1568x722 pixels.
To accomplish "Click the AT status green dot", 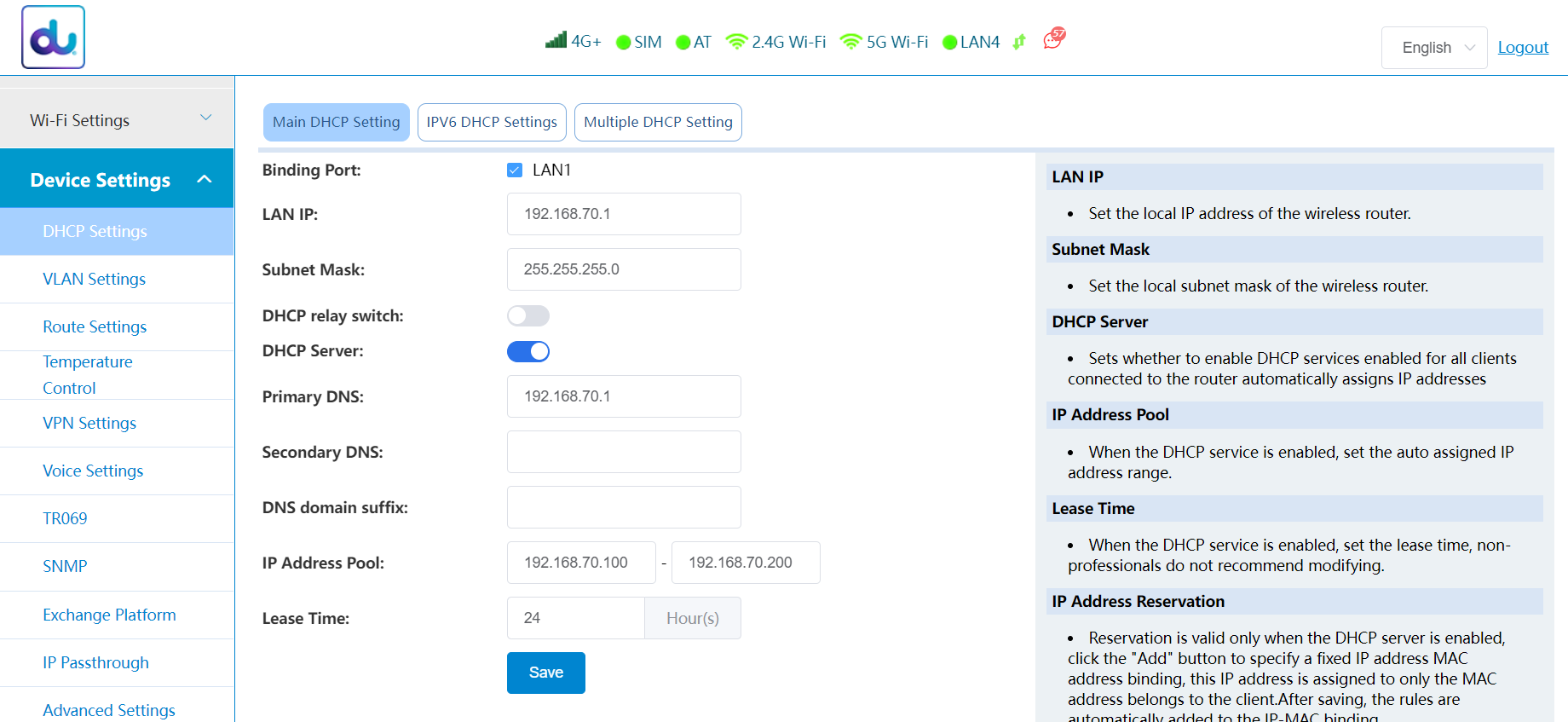I will (x=683, y=43).
